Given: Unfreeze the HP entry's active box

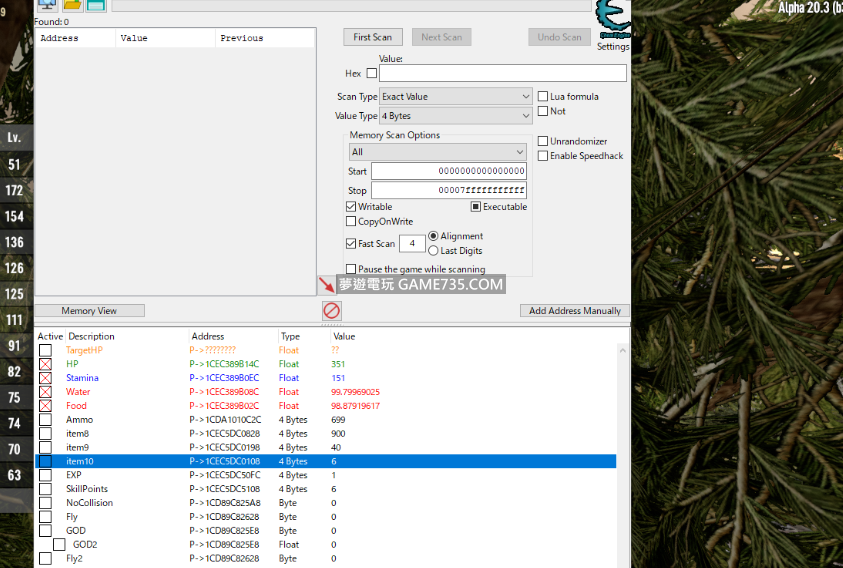Looking at the screenshot, I should [45, 364].
